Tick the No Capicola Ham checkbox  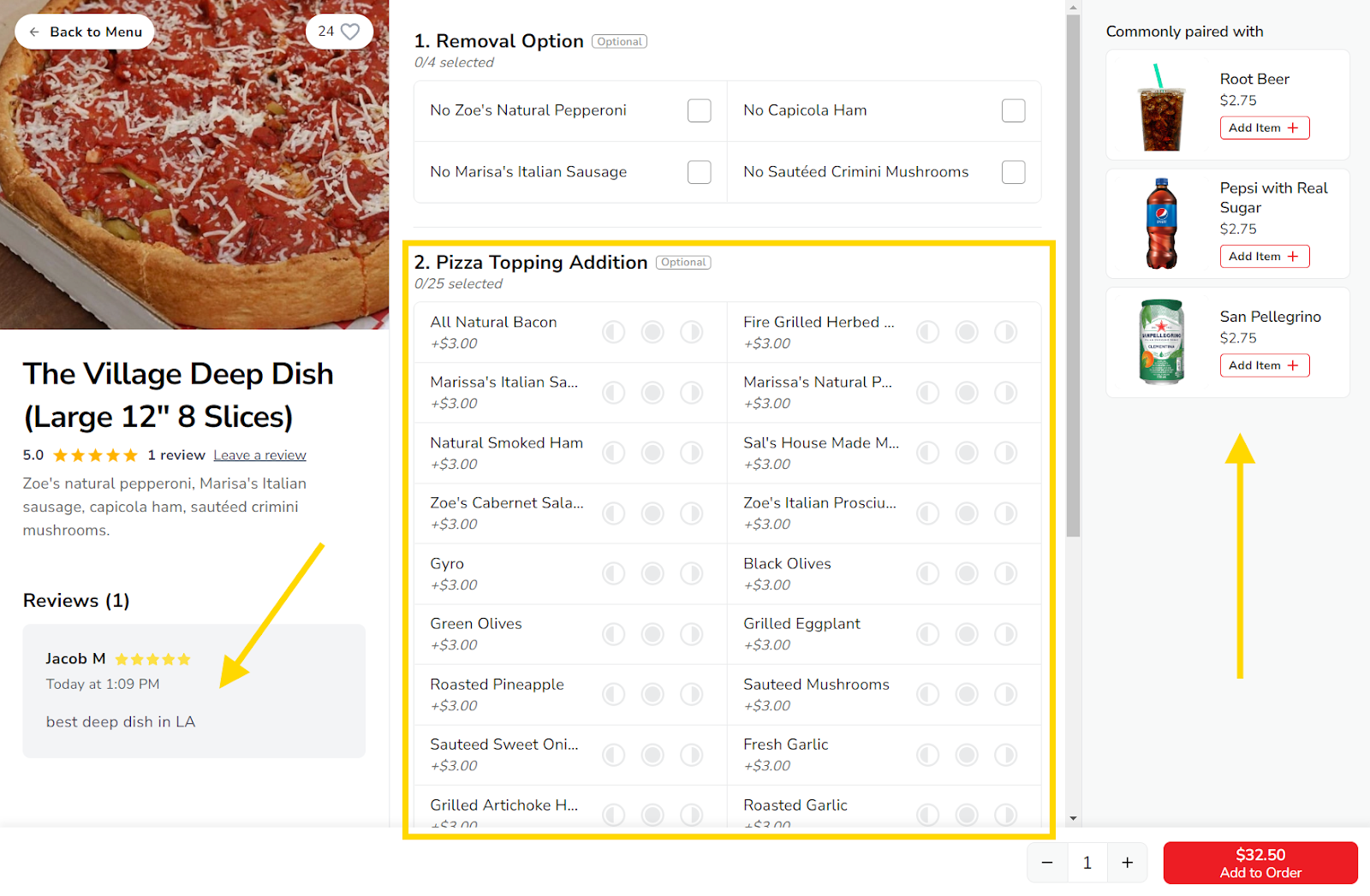pos(1013,110)
